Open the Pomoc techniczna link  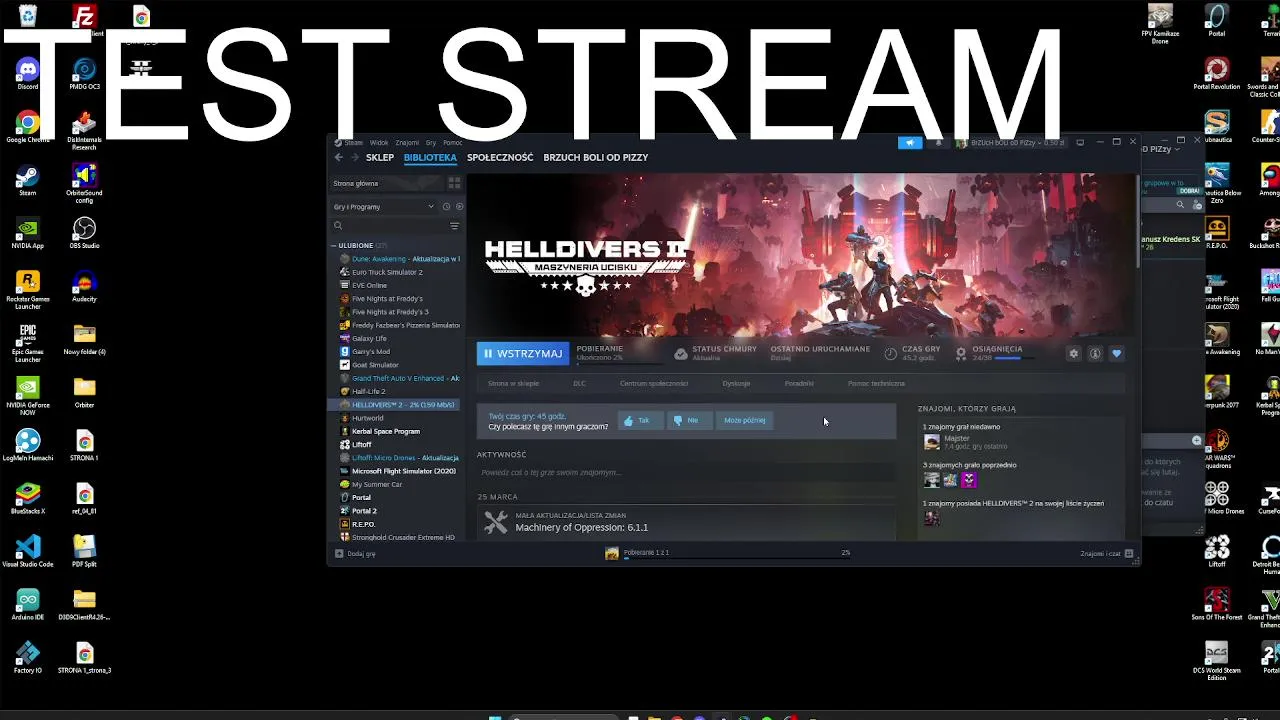point(876,383)
